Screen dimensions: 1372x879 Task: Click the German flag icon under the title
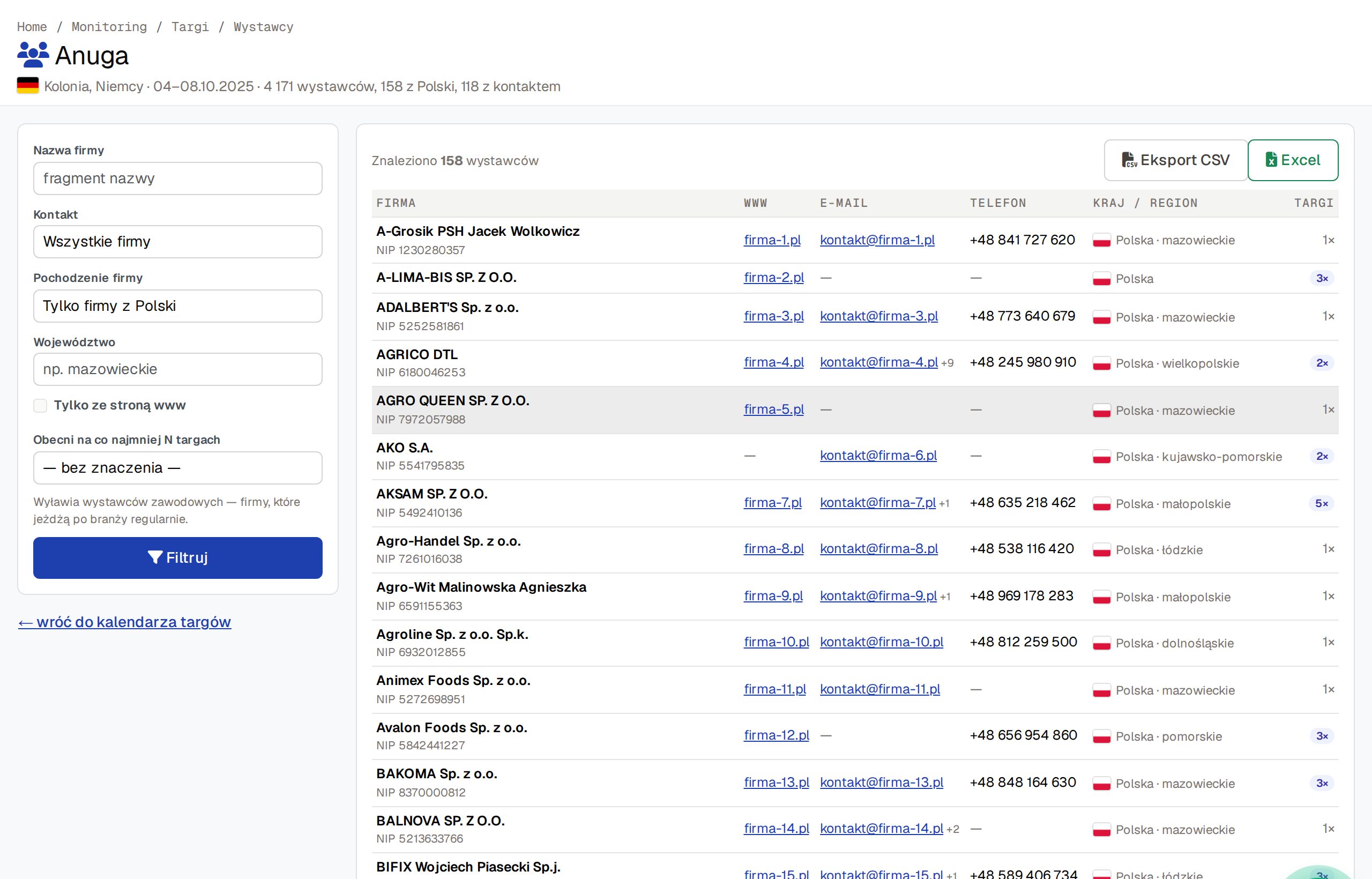pyautogui.click(x=28, y=86)
